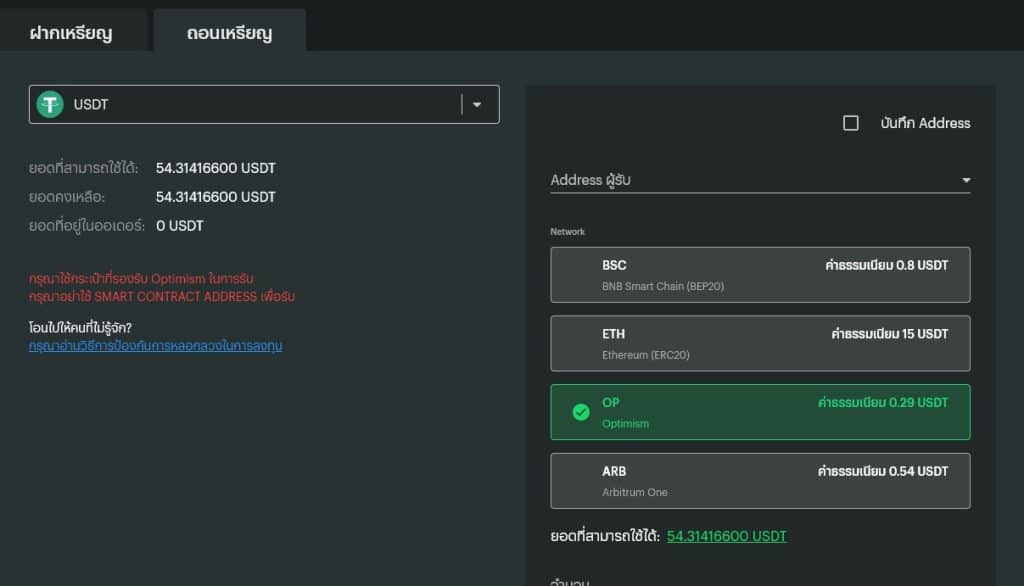Switch to the ฝากเหรียญ tab
Image resolution: width=1024 pixels, height=586 pixels.
click(71, 33)
